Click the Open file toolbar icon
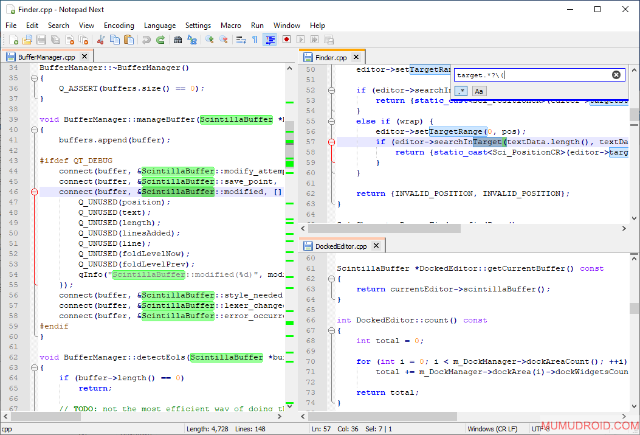640x435 pixels. [x=27, y=40]
